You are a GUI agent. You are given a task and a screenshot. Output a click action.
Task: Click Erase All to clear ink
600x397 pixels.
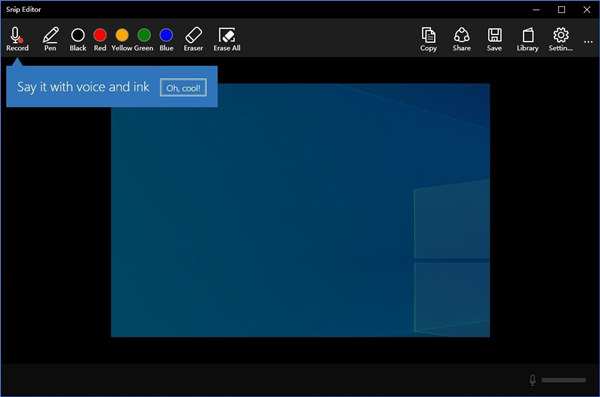click(227, 39)
